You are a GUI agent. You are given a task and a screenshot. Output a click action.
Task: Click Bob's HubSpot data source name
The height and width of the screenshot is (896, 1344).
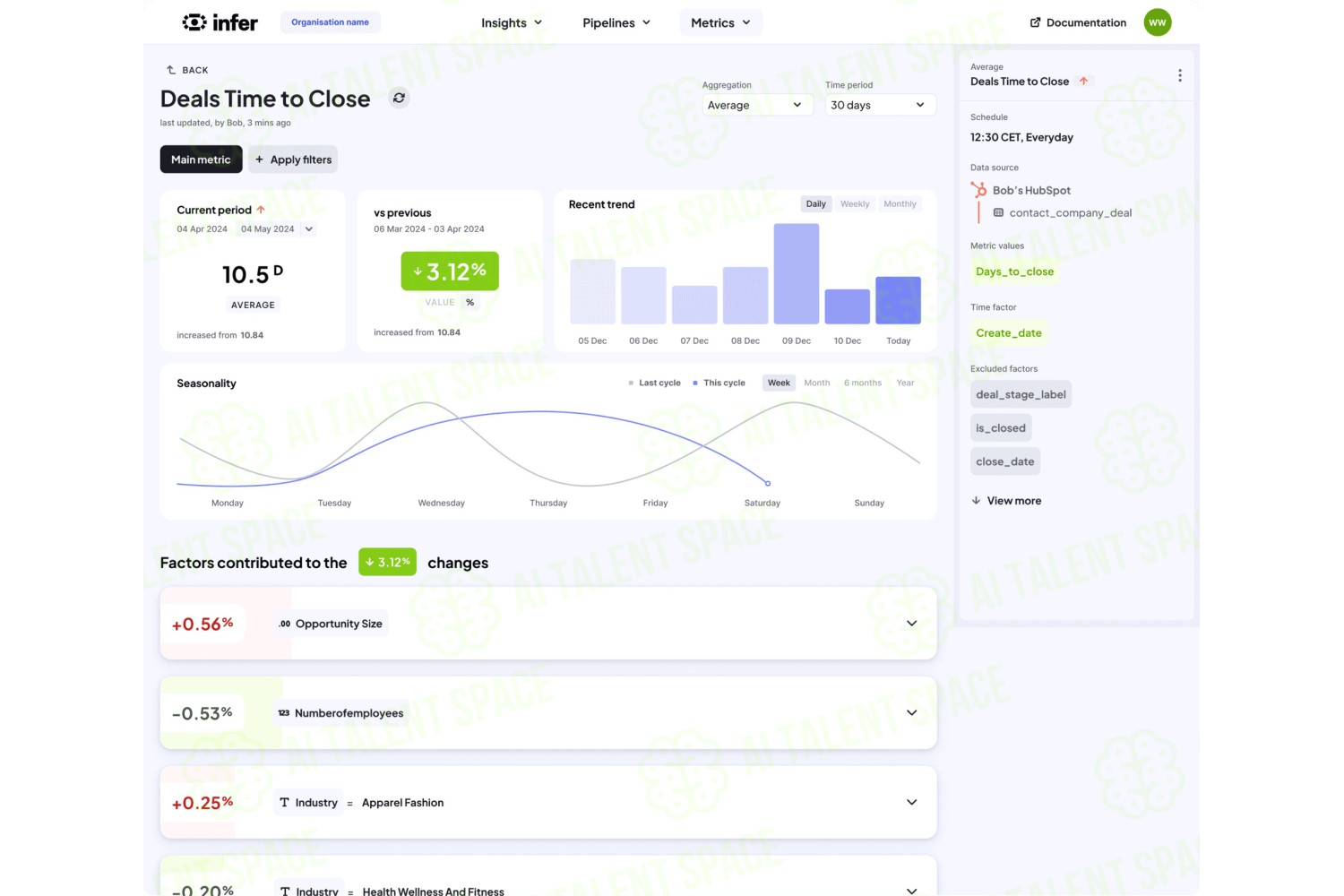pos(1031,190)
